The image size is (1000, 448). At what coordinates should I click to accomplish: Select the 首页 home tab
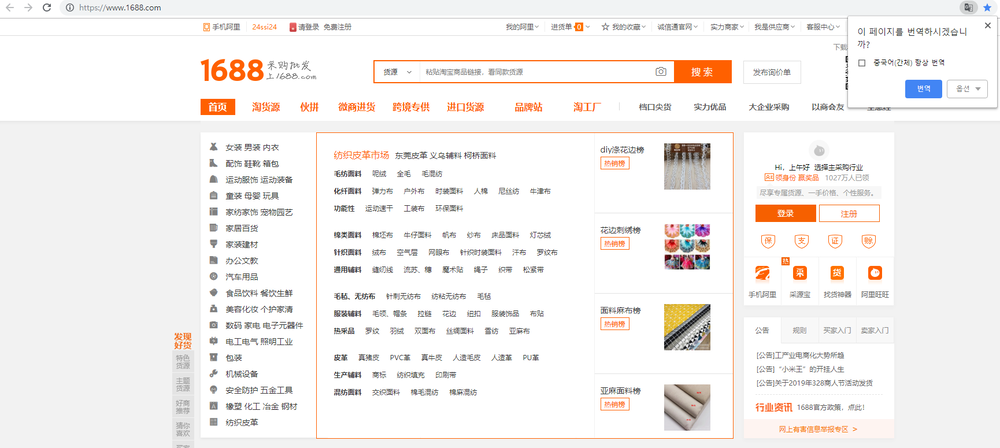(217, 107)
